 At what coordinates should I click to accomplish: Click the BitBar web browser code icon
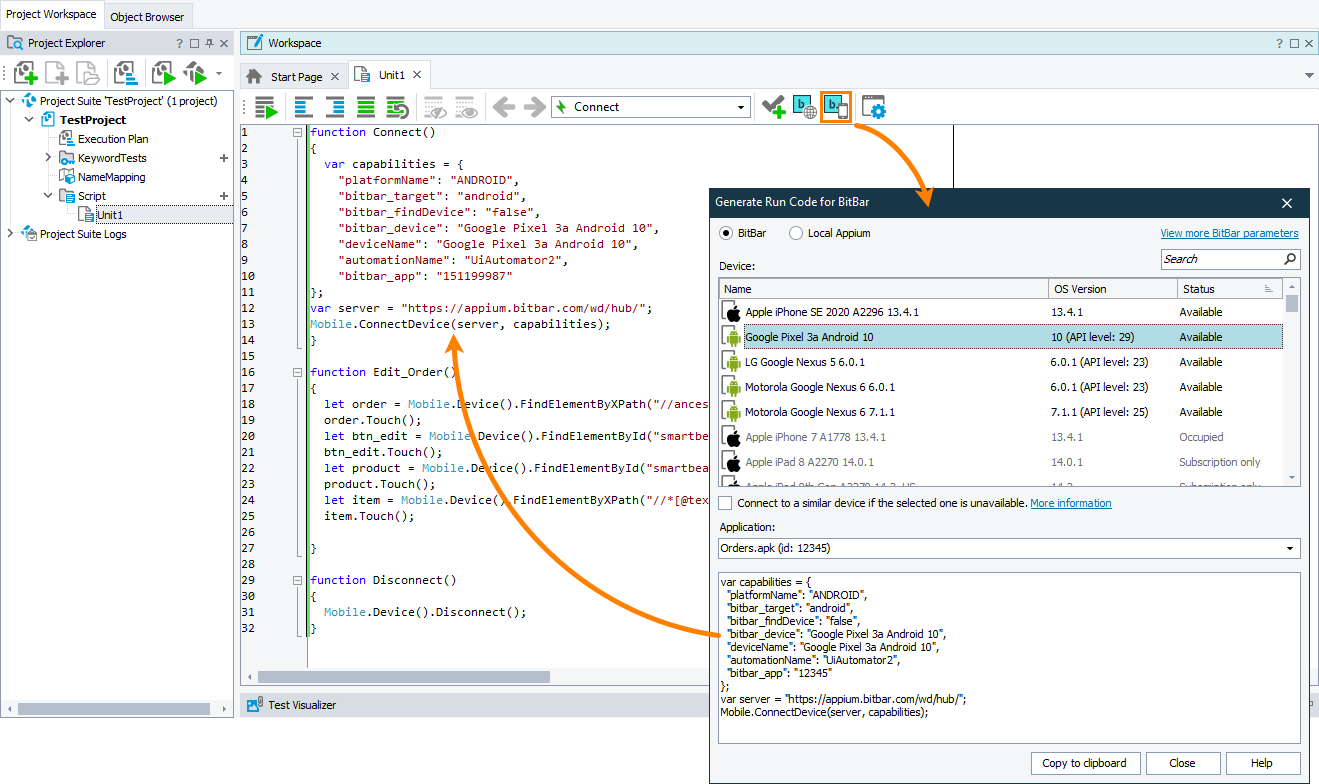[804, 107]
